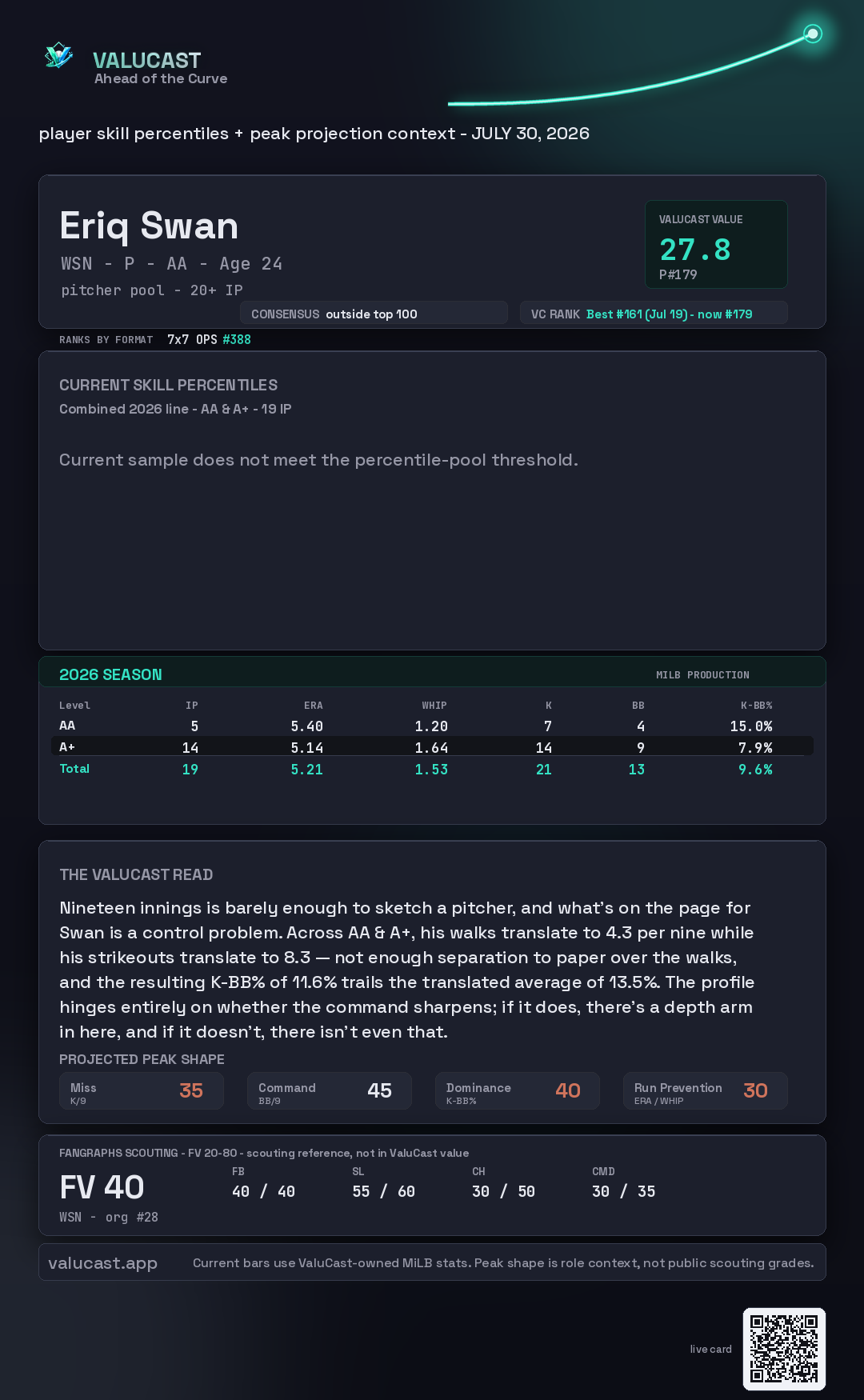Click the glowing curve endpoint marker
Image resolution: width=864 pixels, height=1400 pixels.
point(813,34)
